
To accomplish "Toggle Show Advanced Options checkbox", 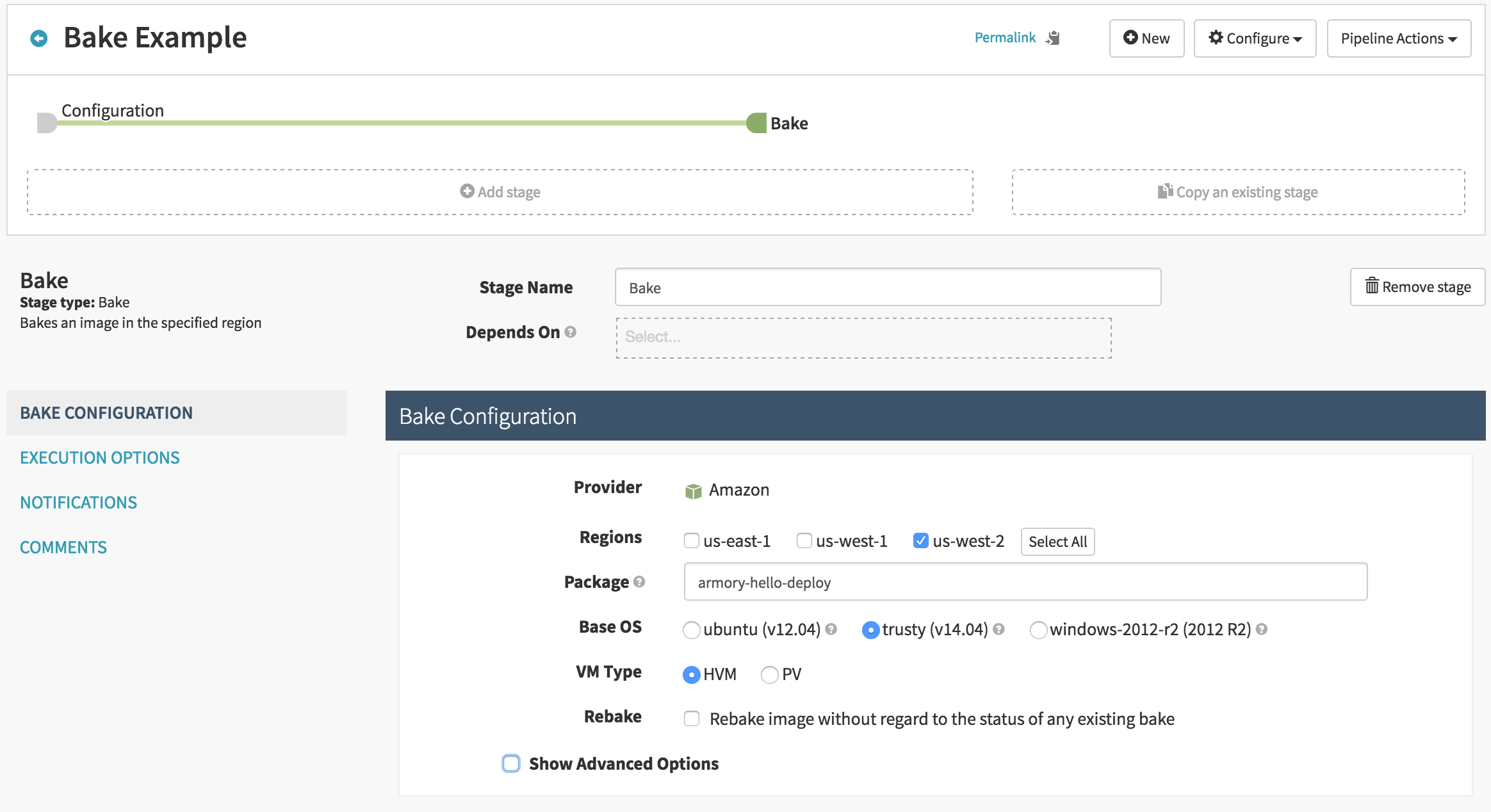I will pyautogui.click(x=511, y=763).
